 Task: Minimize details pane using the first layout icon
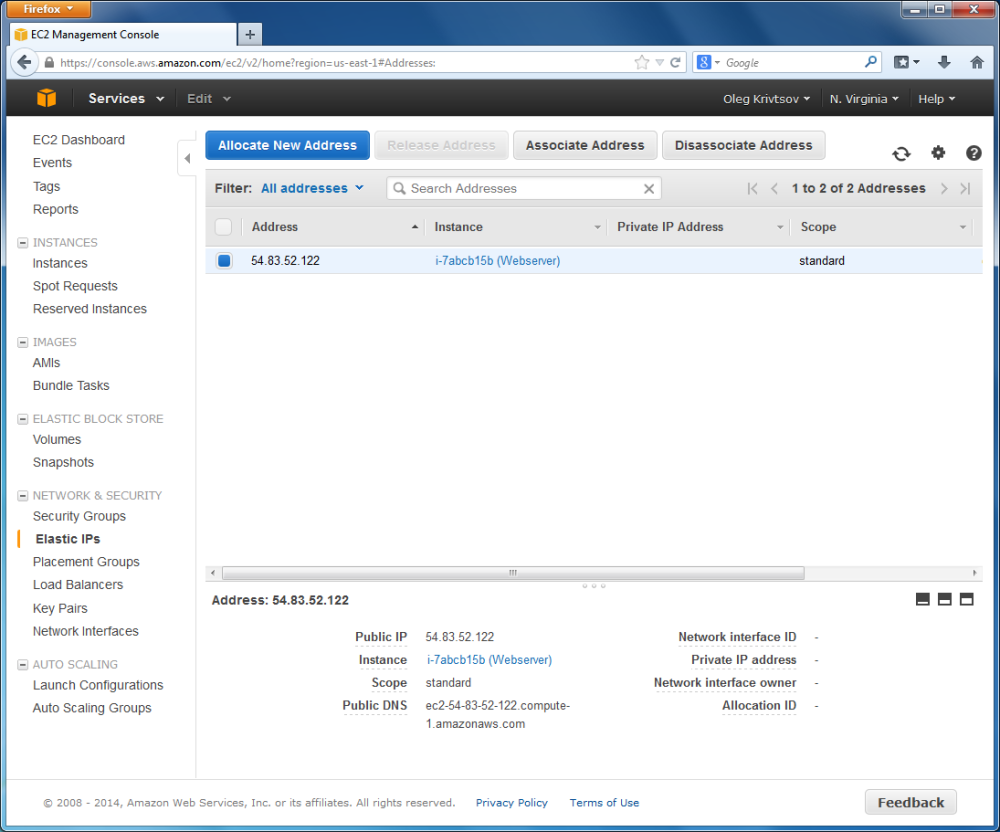coord(922,599)
